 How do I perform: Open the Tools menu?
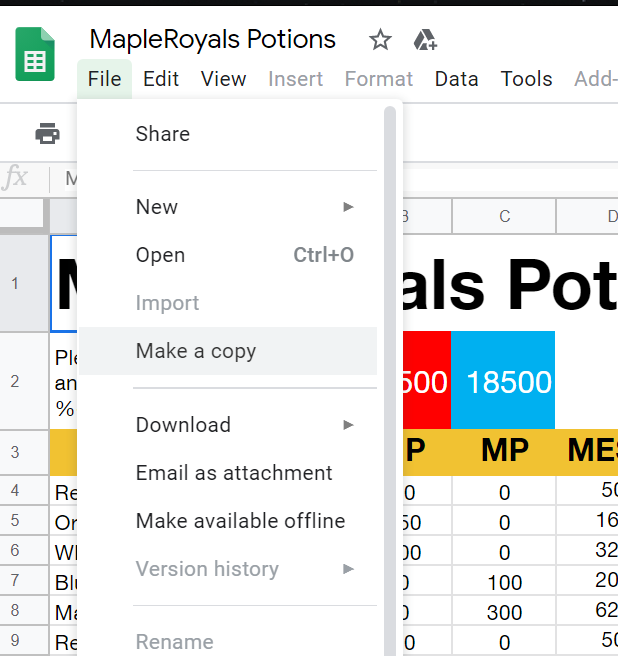(527, 79)
